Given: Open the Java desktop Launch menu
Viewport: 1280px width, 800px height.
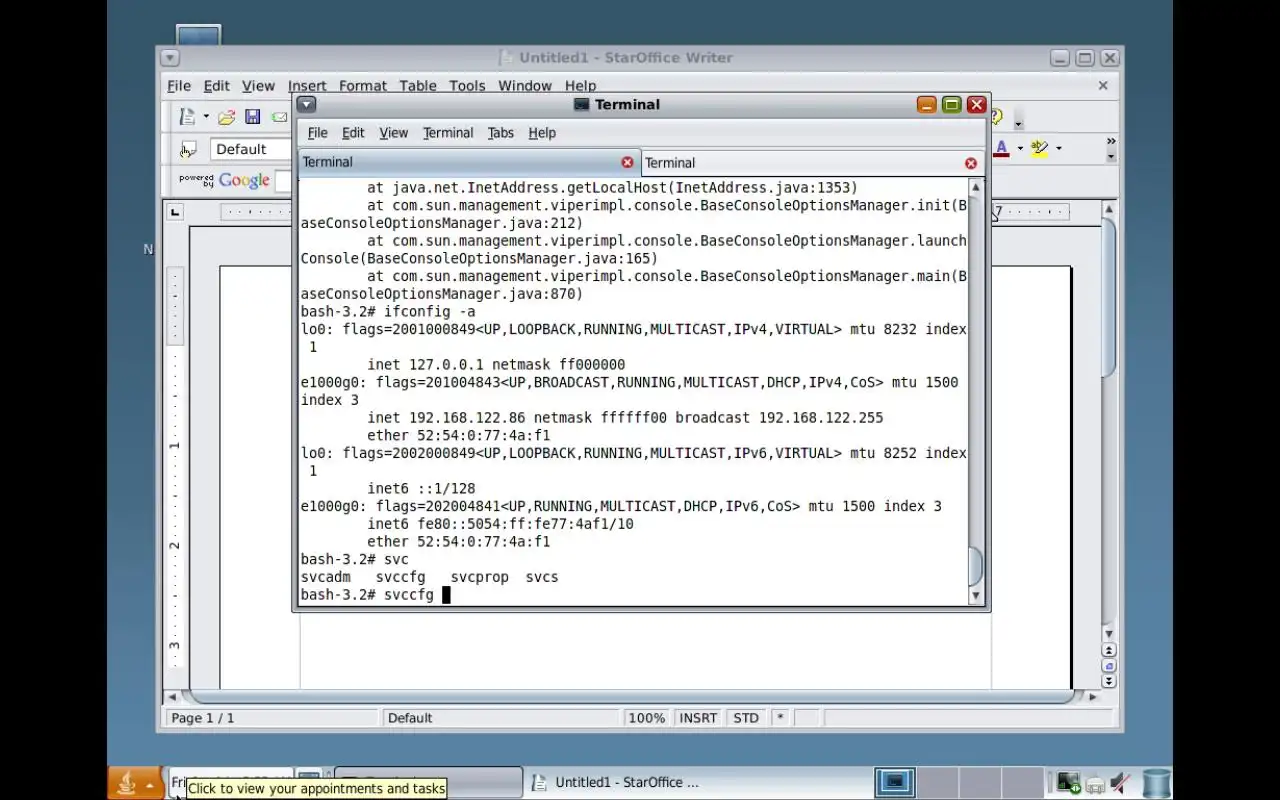Looking at the screenshot, I should pyautogui.click(x=135, y=783).
